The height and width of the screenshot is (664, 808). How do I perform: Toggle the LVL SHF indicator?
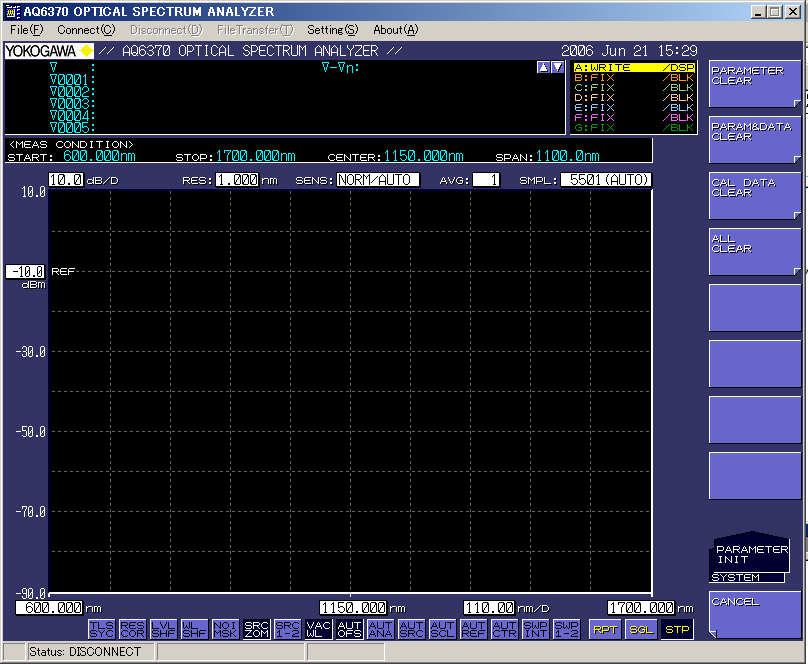click(x=163, y=629)
